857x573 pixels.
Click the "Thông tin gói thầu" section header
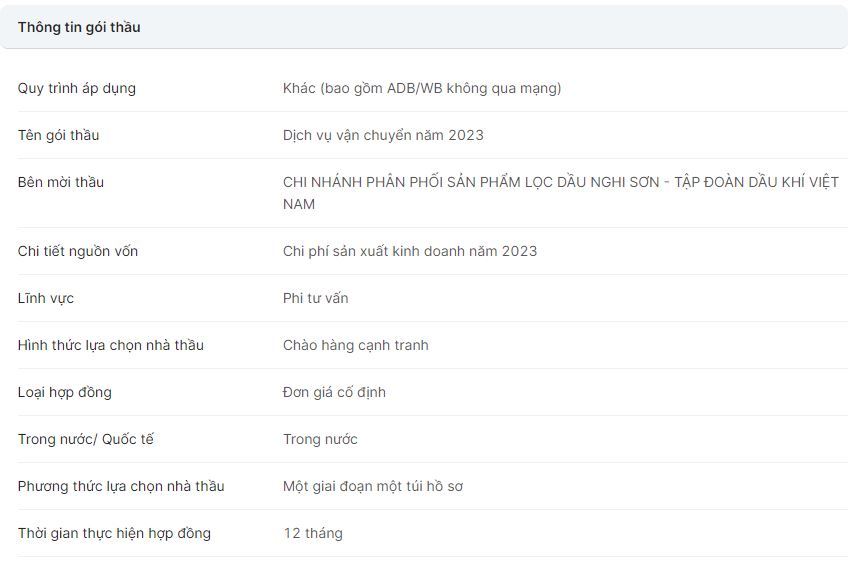[x=79, y=27]
